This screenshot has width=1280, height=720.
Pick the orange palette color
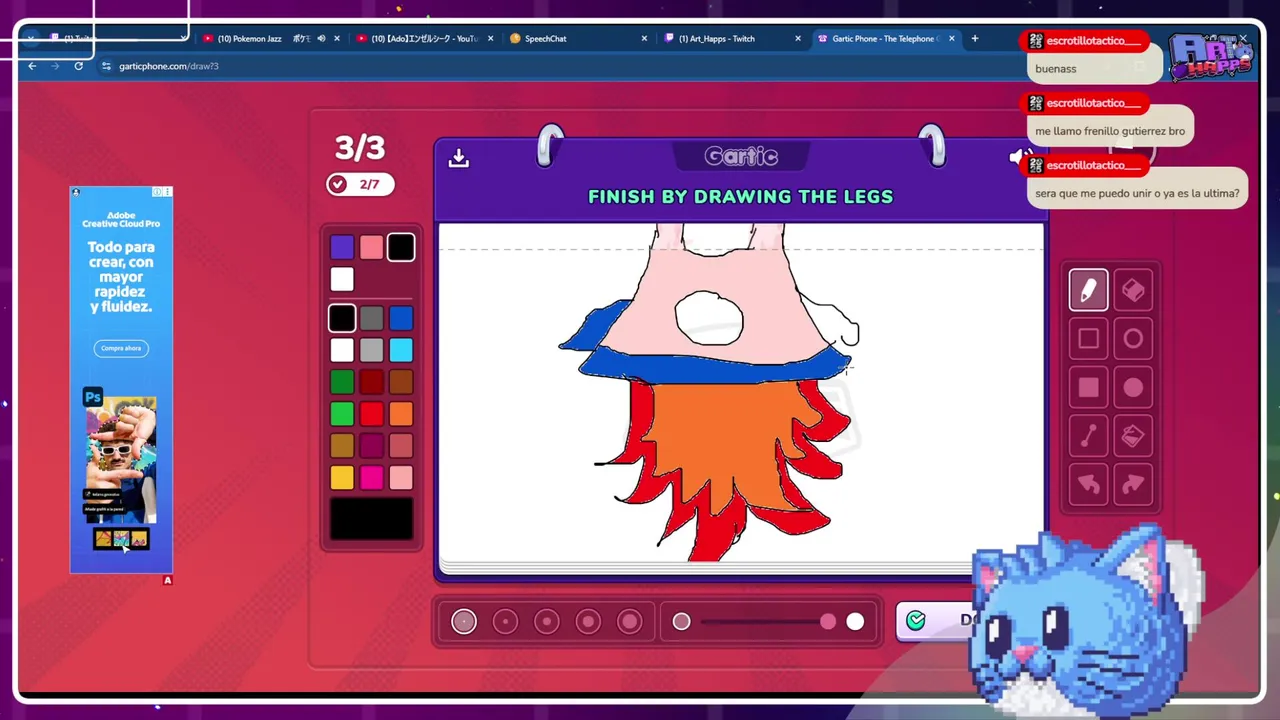click(401, 414)
